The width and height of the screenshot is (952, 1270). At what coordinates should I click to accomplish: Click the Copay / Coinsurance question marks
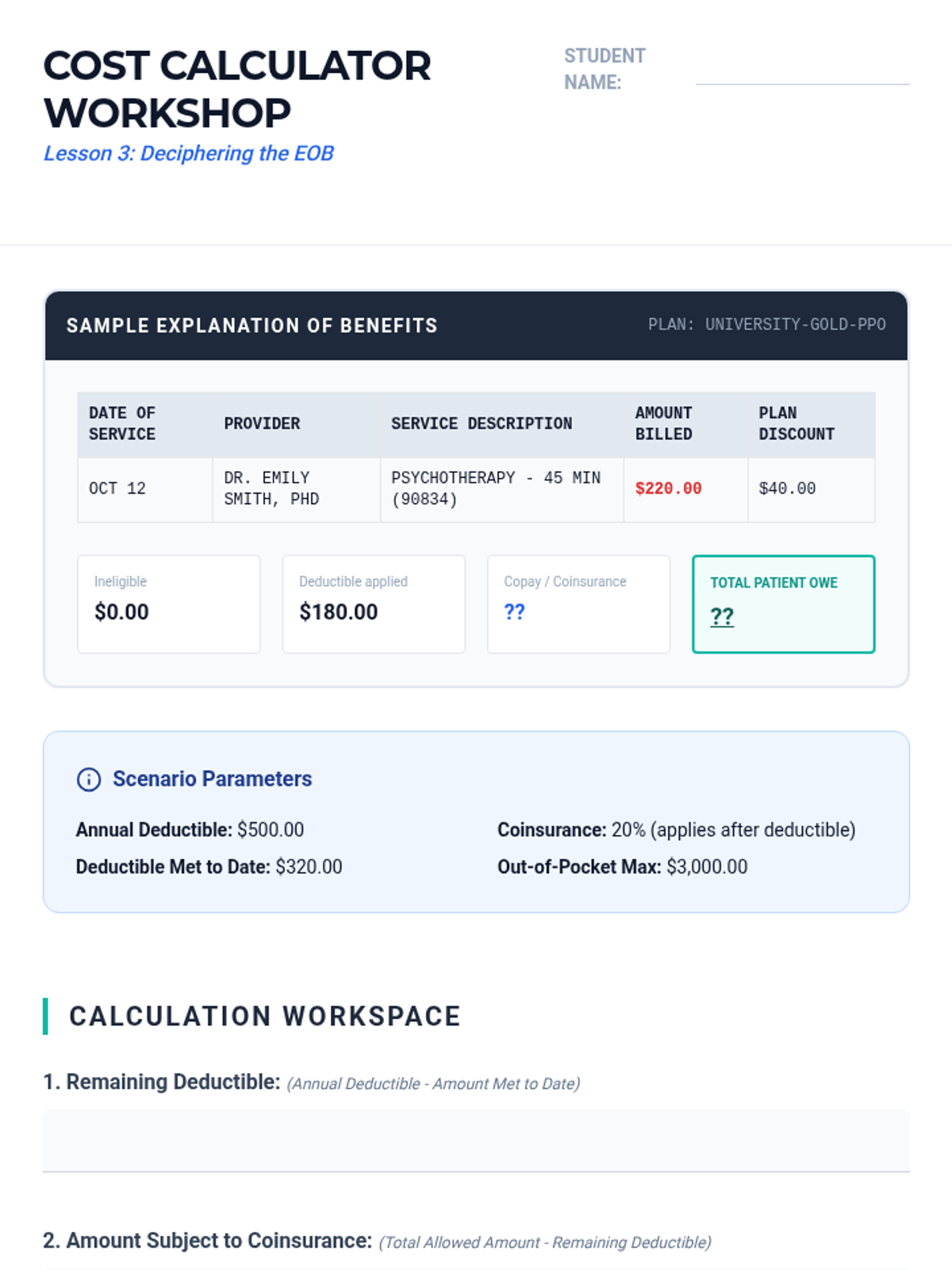514,612
